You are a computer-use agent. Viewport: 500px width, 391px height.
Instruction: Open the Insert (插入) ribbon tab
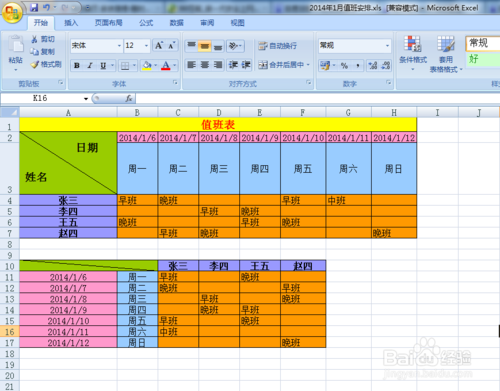tap(71, 23)
